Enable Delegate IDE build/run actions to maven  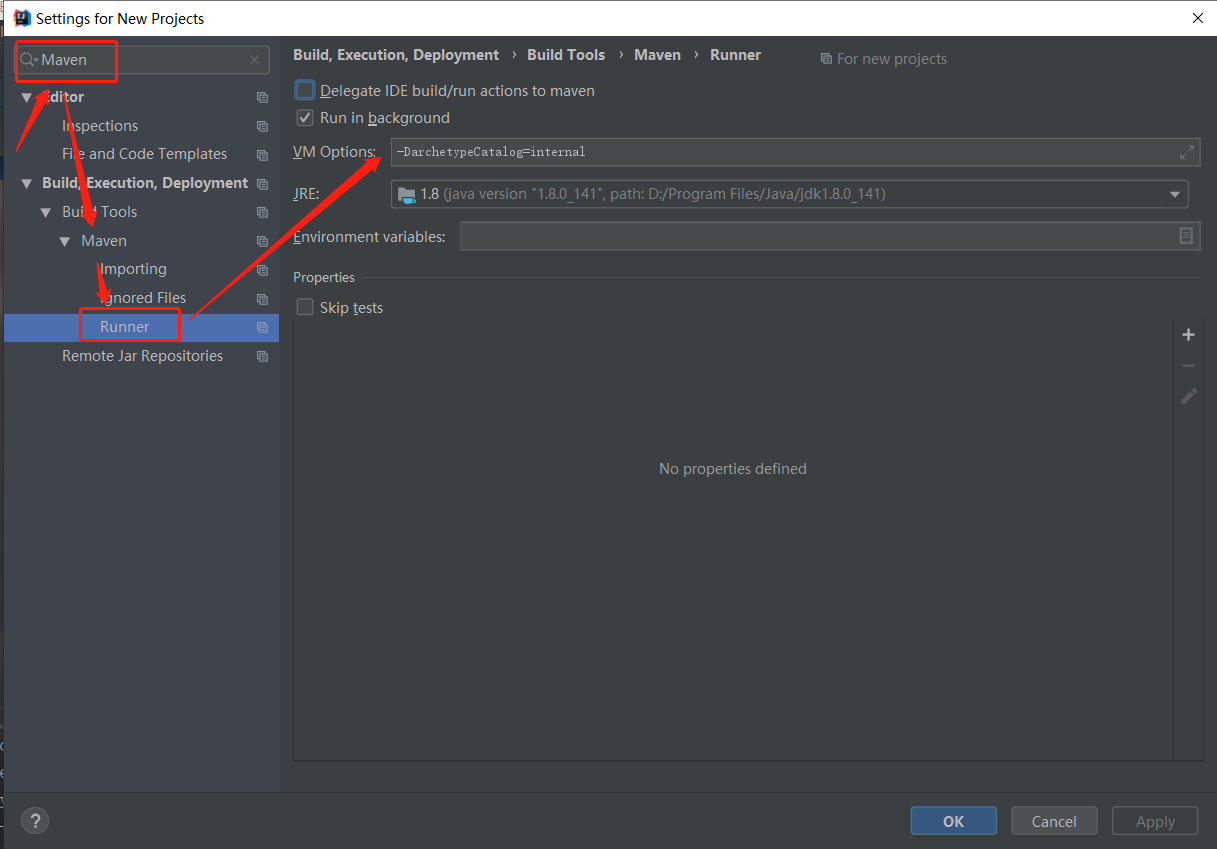point(305,90)
